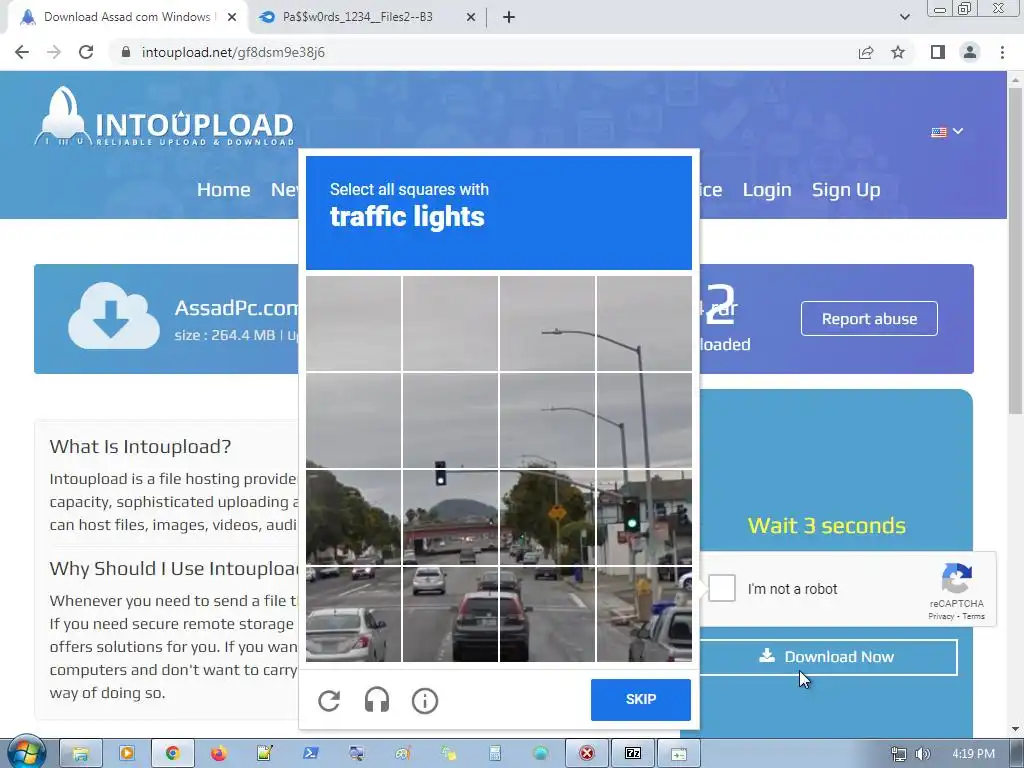Open a new browser tab
The height and width of the screenshot is (768, 1024).
click(509, 18)
